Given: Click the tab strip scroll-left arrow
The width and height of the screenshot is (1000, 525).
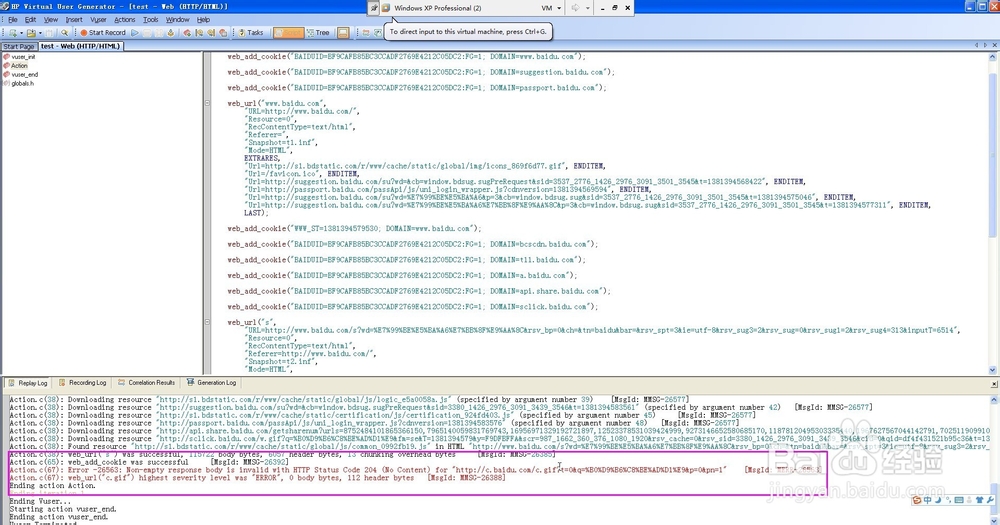Looking at the screenshot, I should [976, 45].
